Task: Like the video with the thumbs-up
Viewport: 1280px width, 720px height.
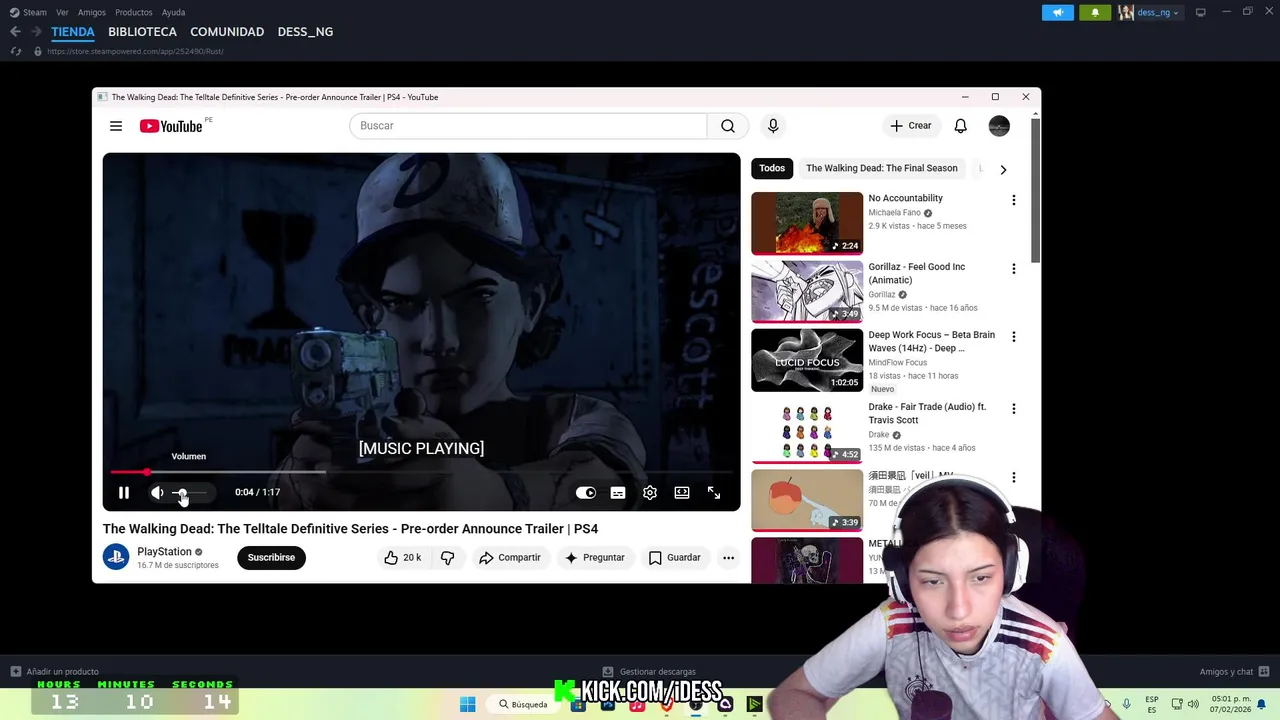Action: pyautogui.click(x=402, y=558)
